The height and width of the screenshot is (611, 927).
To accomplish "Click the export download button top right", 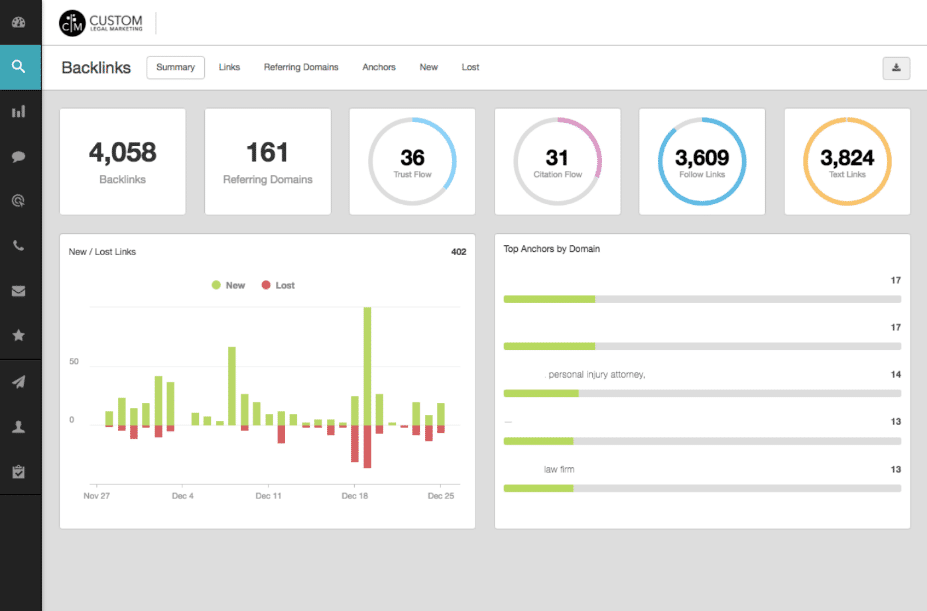I will pyautogui.click(x=896, y=68).
